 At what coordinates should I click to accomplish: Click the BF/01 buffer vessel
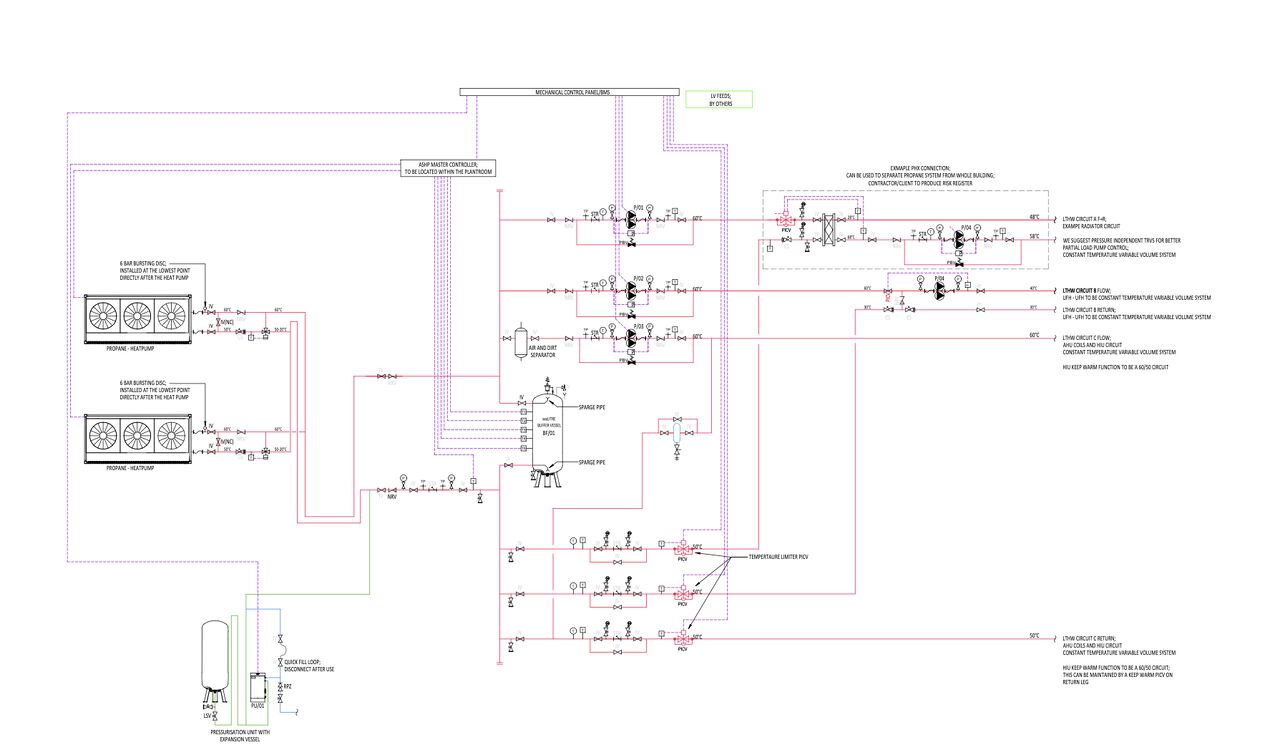point(548,433)
